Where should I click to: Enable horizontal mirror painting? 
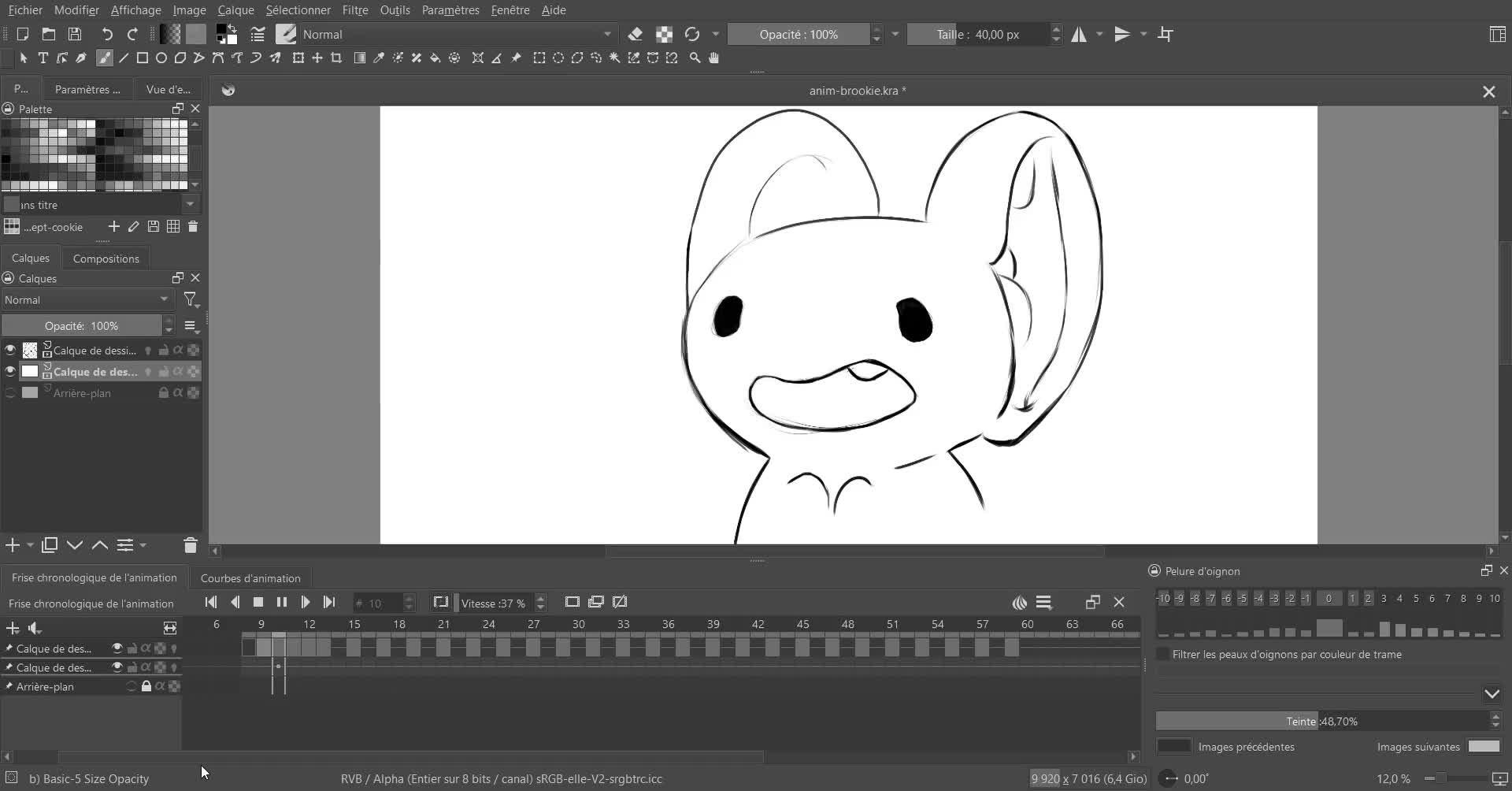click(1079, 34)
